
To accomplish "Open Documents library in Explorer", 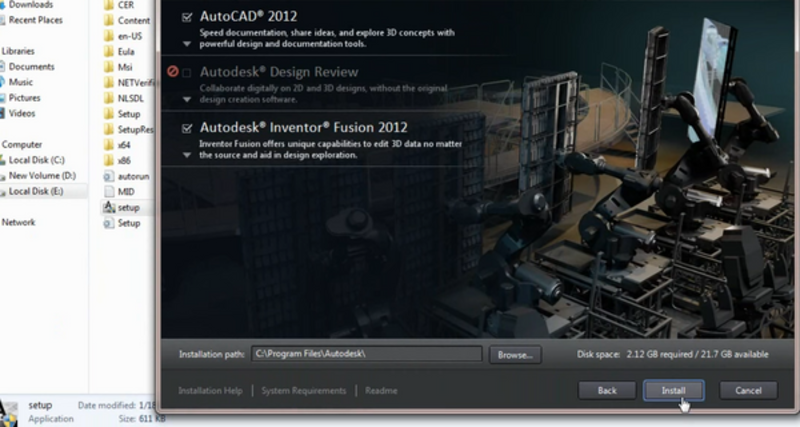I will click(x=31, y=66).
